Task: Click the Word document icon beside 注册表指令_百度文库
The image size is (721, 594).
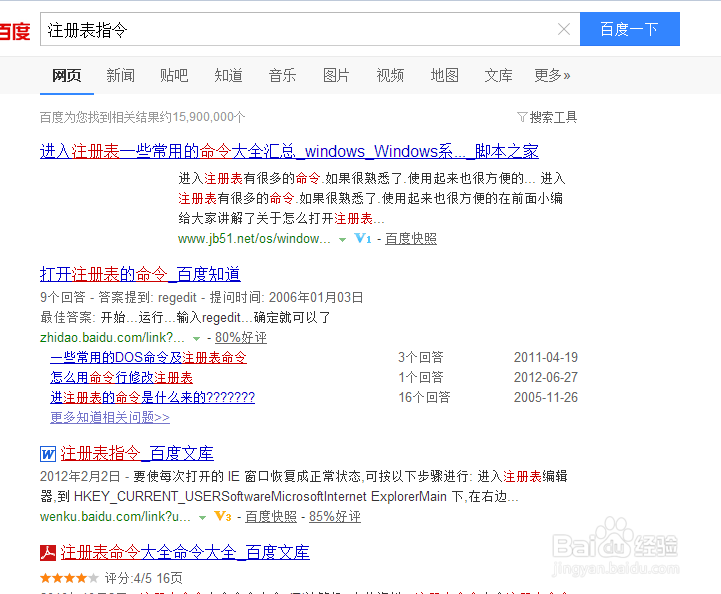Action: point(48,454)
